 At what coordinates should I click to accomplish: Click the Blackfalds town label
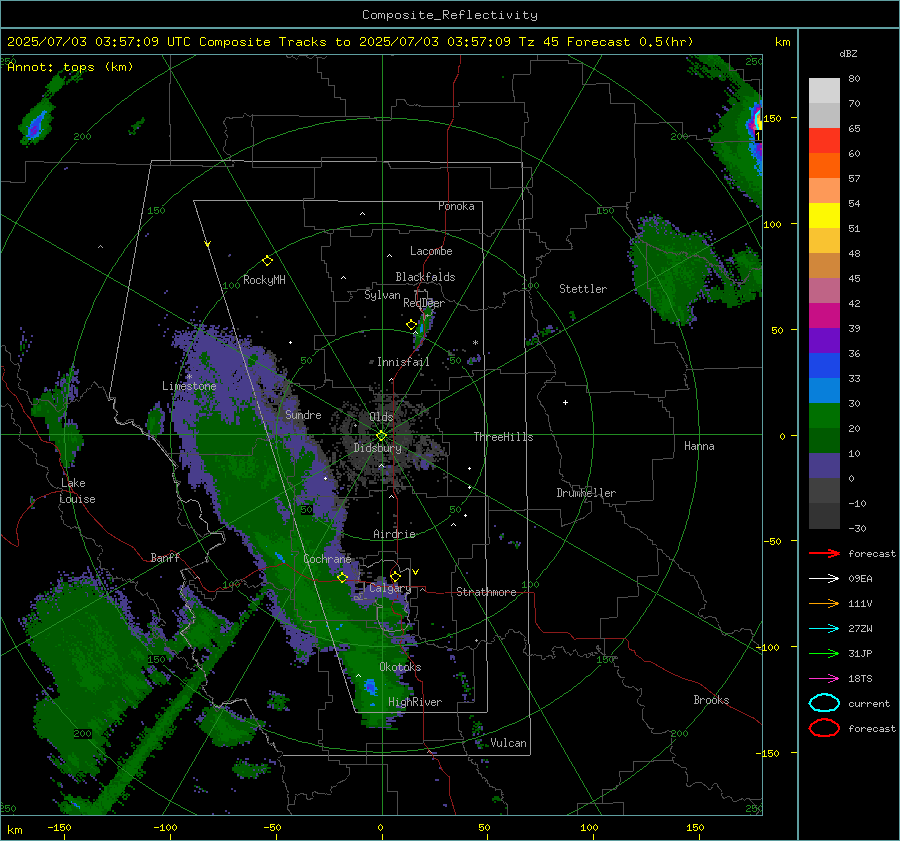[425, 277]
